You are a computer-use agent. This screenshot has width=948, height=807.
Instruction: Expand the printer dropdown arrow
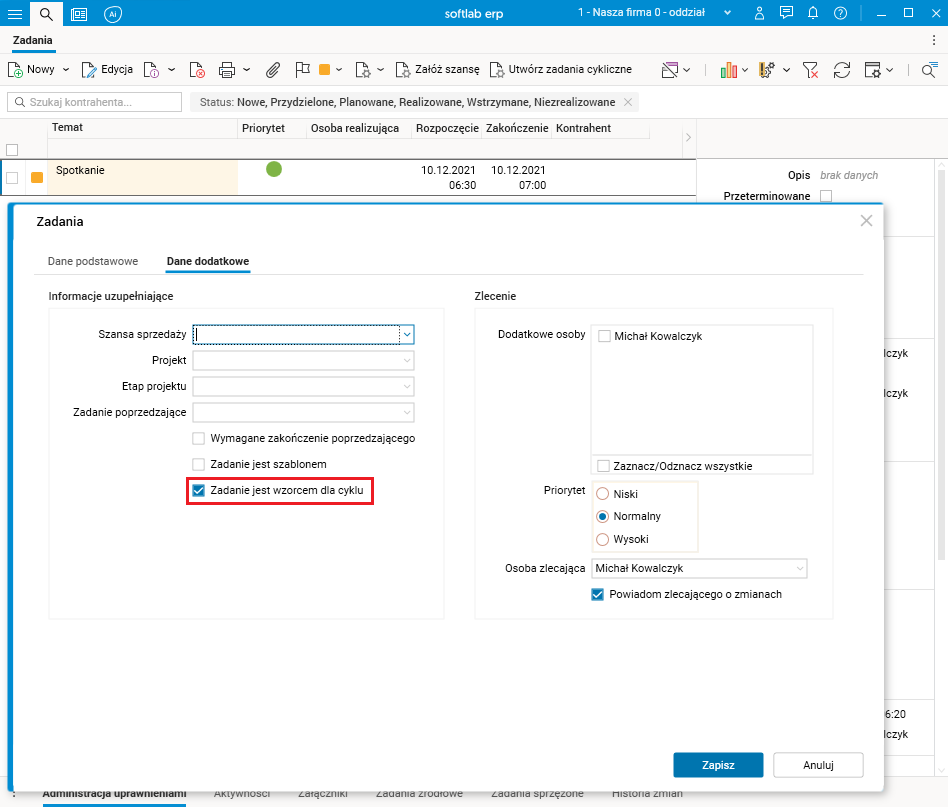click(247, 70)
